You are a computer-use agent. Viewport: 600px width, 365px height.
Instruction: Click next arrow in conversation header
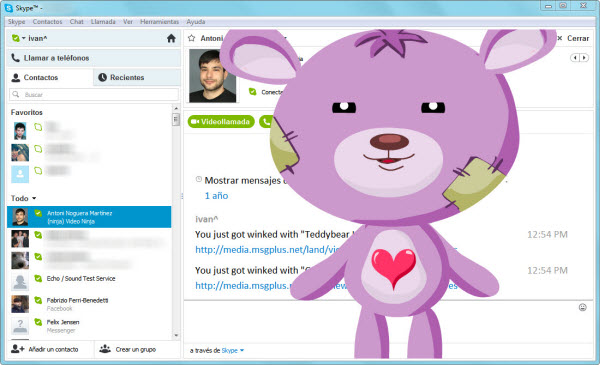click(x=584, y=57)
